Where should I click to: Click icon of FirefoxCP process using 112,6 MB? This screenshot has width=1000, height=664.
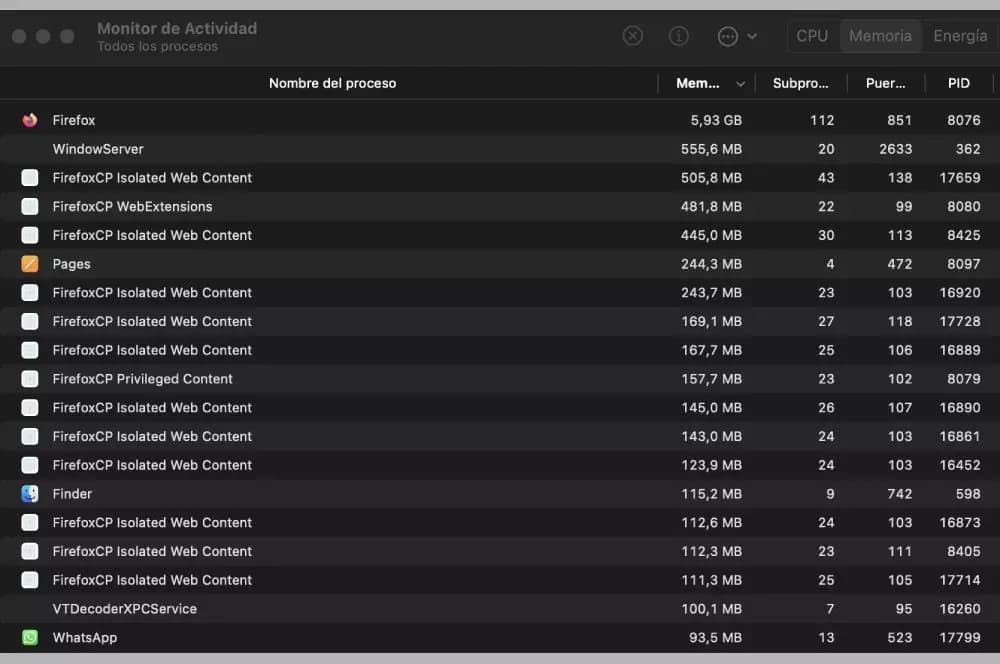(30, 522)
